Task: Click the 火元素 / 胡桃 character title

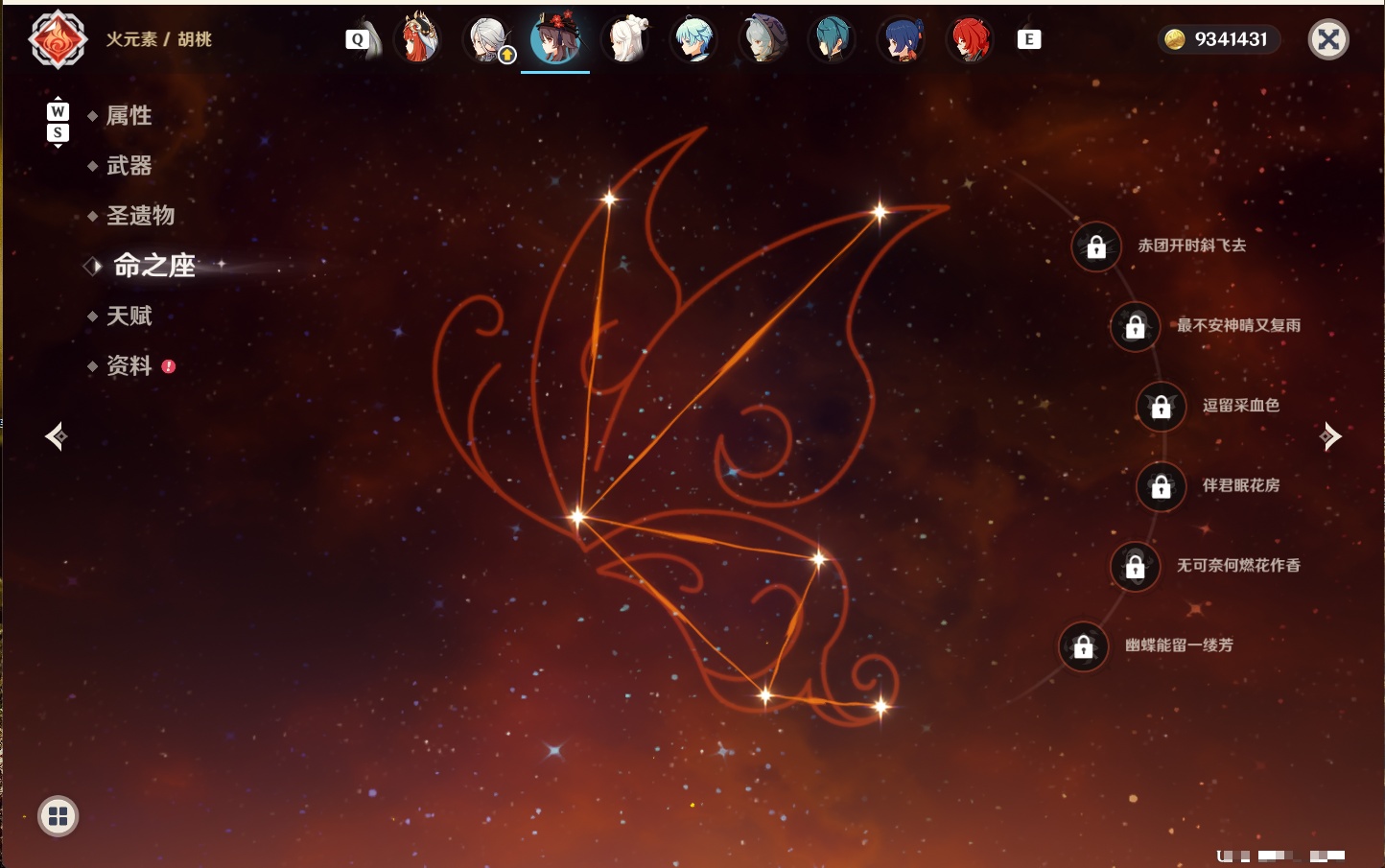Action: [x=158, y=39]
